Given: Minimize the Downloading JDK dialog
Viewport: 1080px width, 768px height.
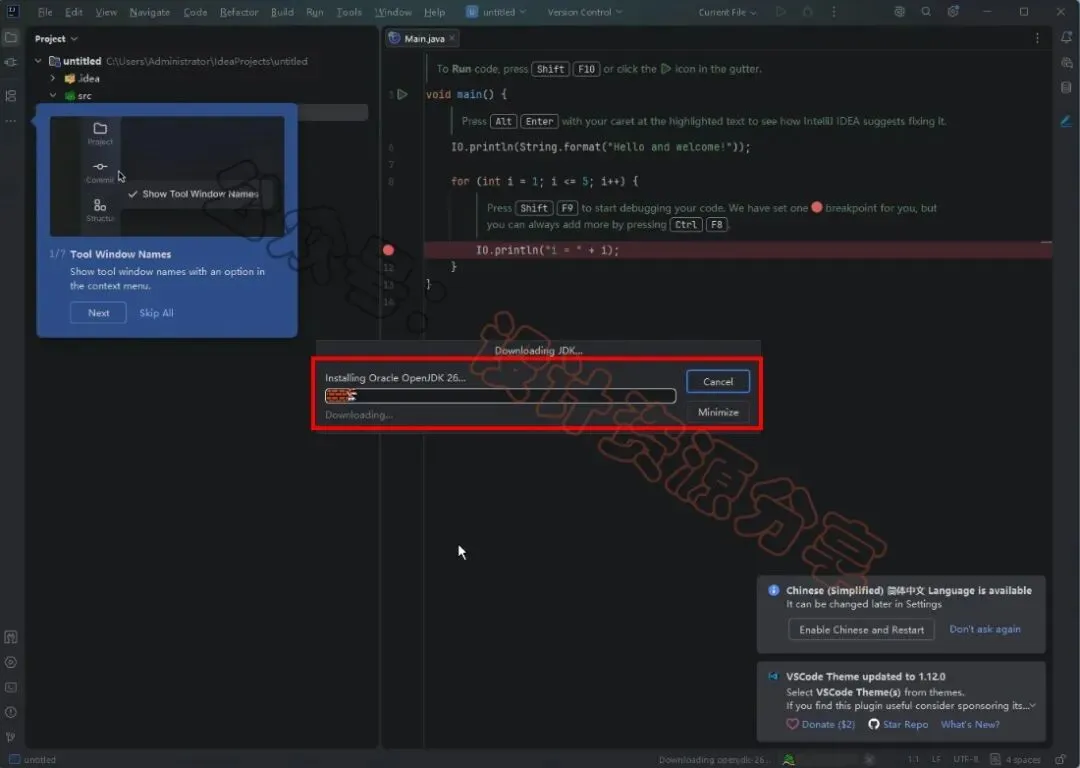Looking at the screenshot, I should coord(718,412).
